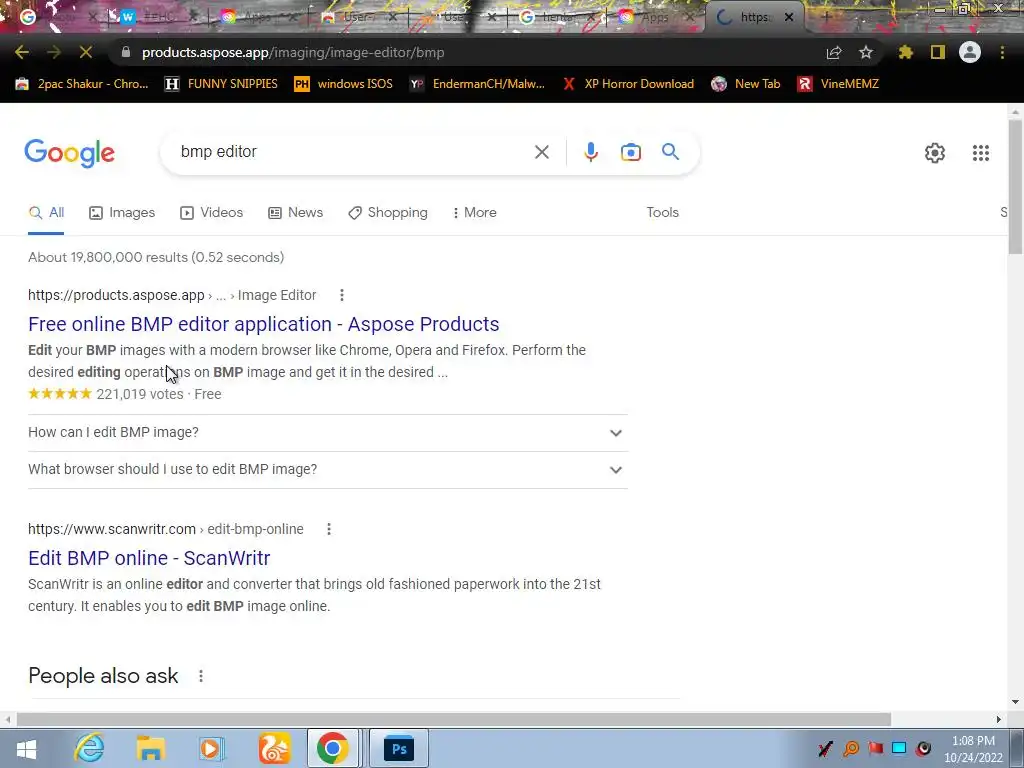Open the Google apps grid
The width and height of the screenshot is (1024, 768).
[x=981, y=153]
